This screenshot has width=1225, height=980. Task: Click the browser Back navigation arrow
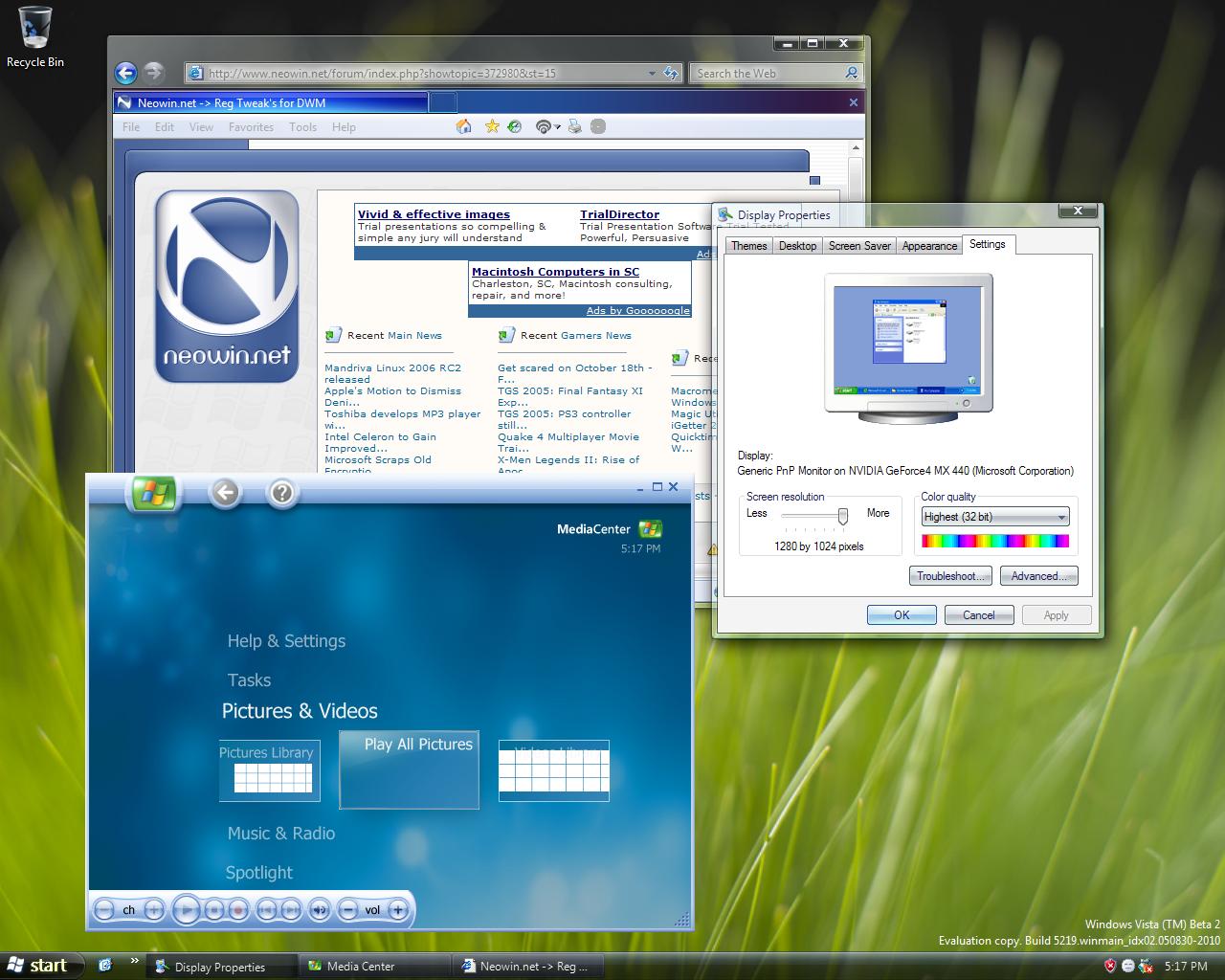coord(125,73)
